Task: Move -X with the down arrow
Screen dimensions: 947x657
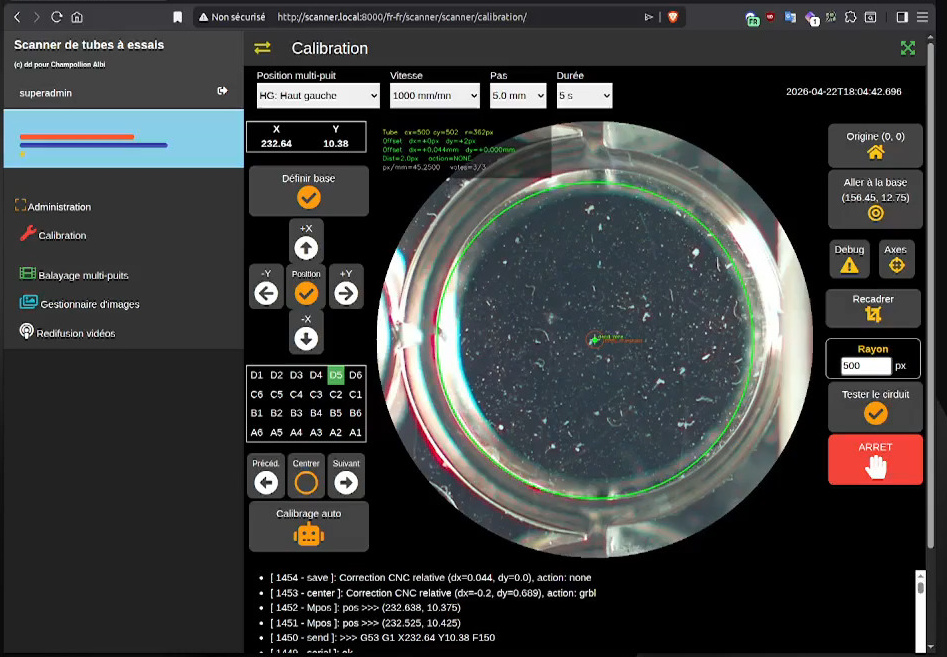Action: tap(306, 332)
